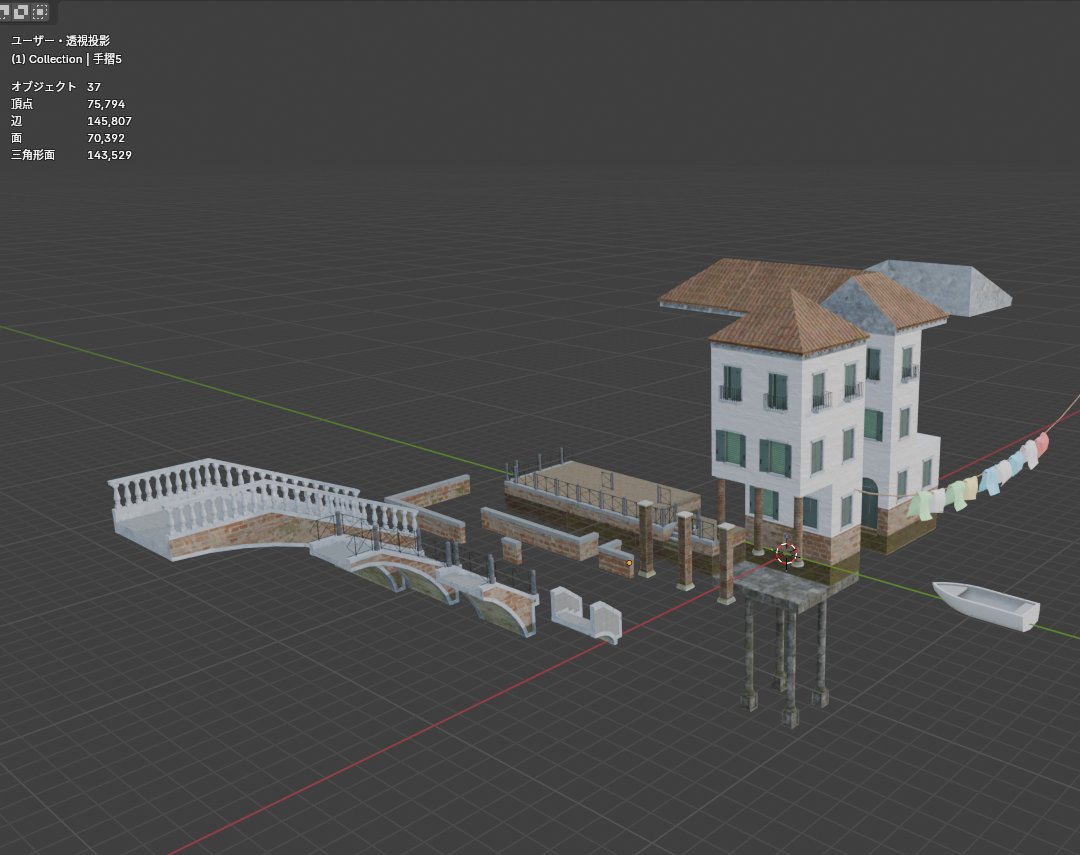The height and width of the screenshot is (855, 1080).
Task: Click the face count value 70,392
Action: (x=106, y=138)
